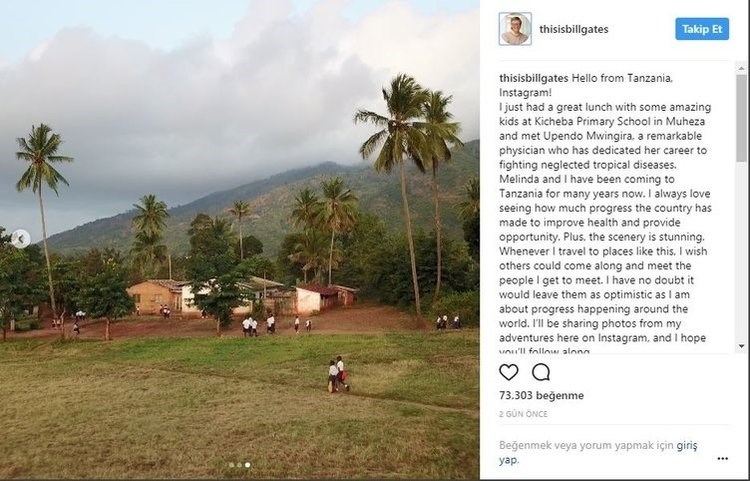This screenshot has width=750, height=481.
Task: Select the middle carousel dot indicator
Action: [239, 465]
